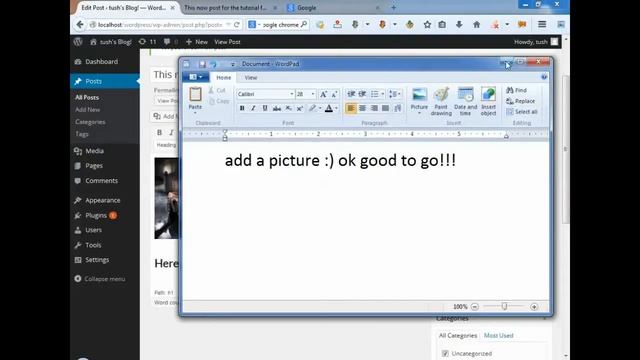Click Replace in Editing group
The height and width of the screenshot is (360, 640).
coord(520,101)
